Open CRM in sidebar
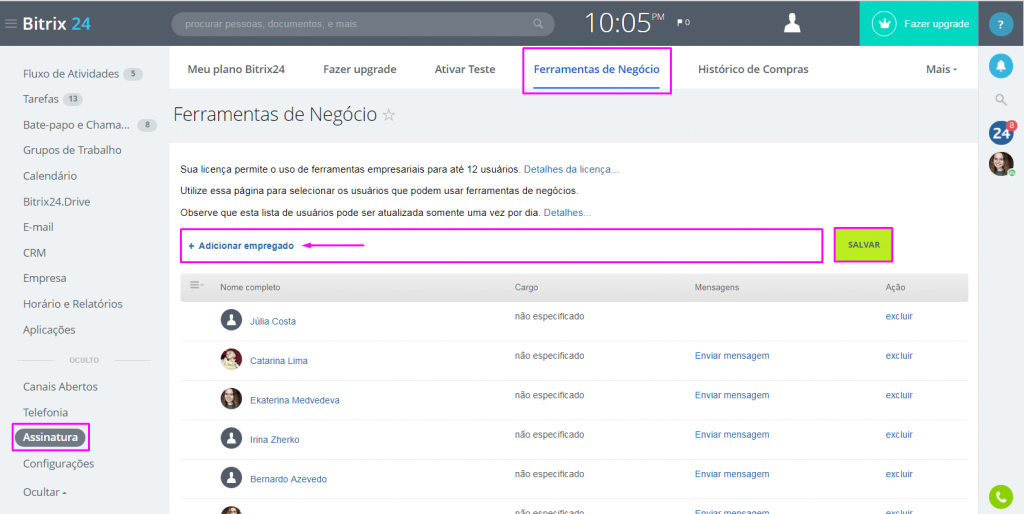 [34, 253]
